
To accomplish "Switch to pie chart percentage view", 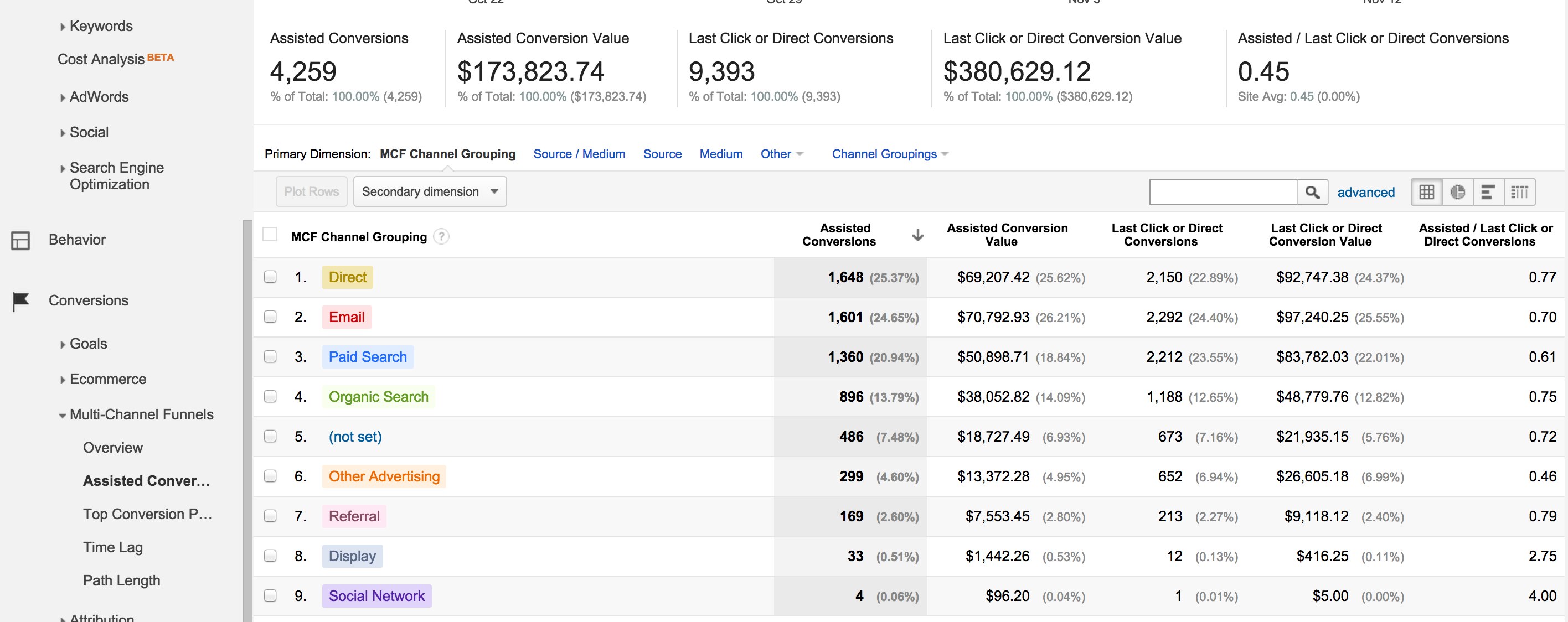I will click(1457, 193).
